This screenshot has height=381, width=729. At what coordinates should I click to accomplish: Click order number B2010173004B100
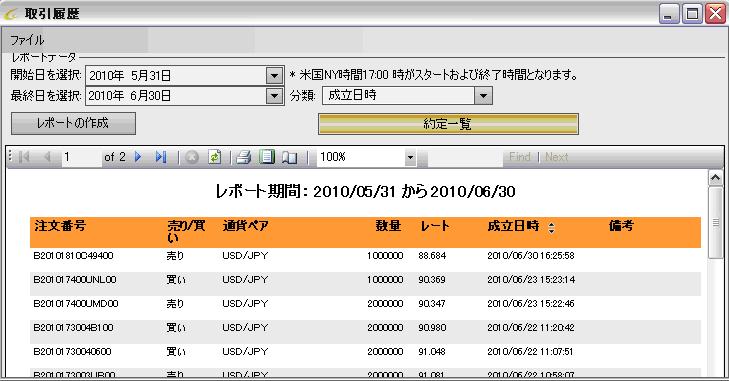click(73, 328)
